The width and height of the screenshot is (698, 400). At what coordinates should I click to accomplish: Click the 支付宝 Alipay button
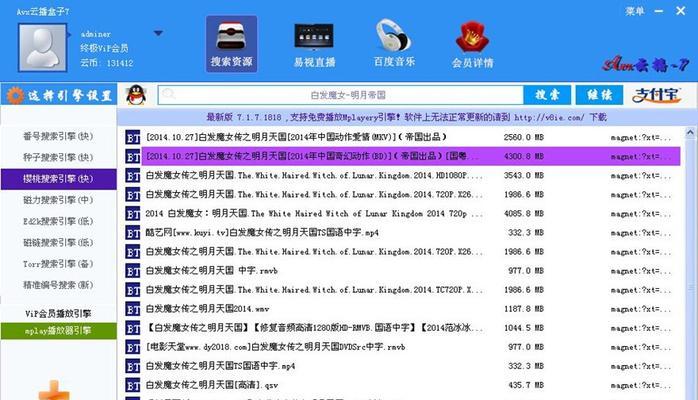point(657,95)
